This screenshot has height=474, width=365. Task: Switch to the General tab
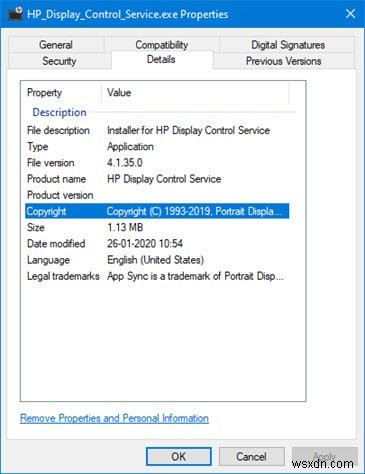click(x=56, y=45)
